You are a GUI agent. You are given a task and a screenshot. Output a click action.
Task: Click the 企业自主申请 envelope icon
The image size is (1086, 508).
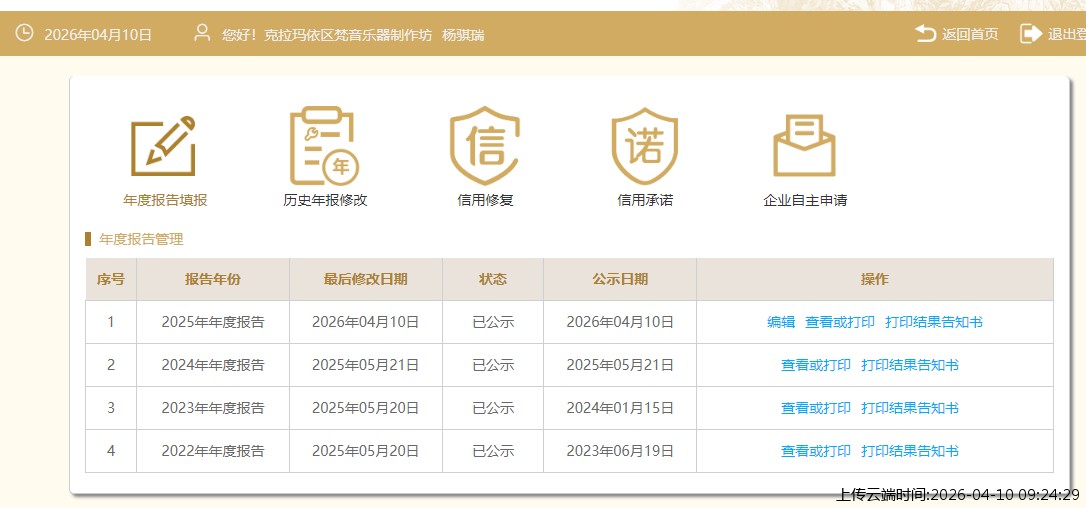pos(805,146)
